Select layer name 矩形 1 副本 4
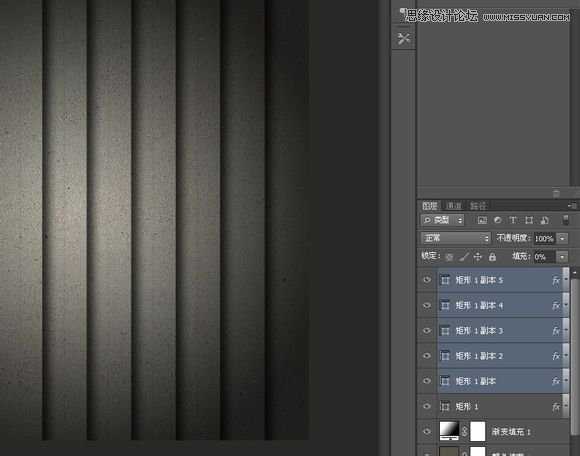Screen dimensions: 580x456 point(479,305)
